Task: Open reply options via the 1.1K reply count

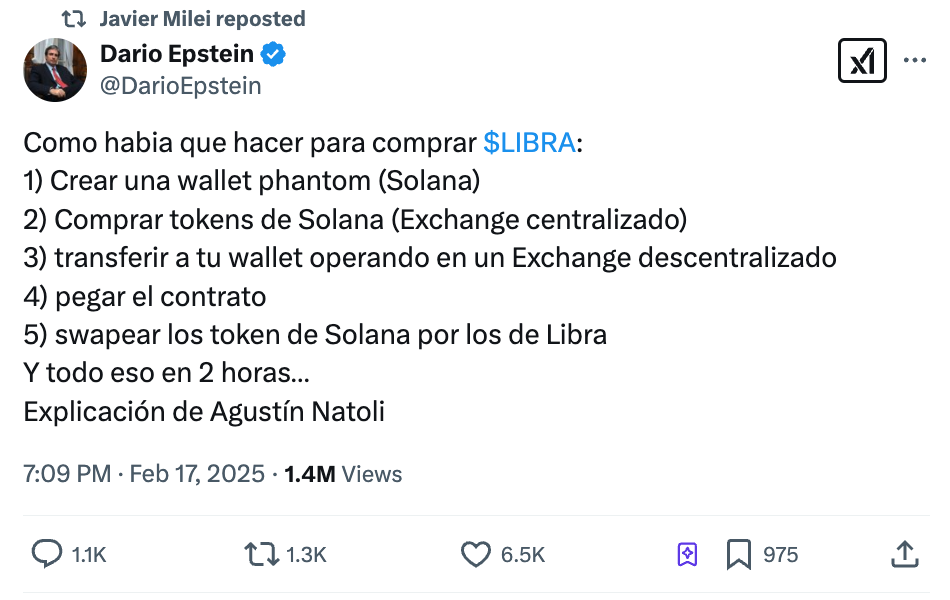Action: pos(88,552)
